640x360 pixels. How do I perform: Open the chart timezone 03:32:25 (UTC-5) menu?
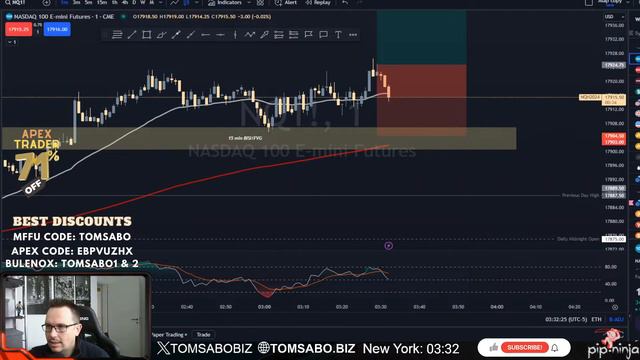pos(566,319)
